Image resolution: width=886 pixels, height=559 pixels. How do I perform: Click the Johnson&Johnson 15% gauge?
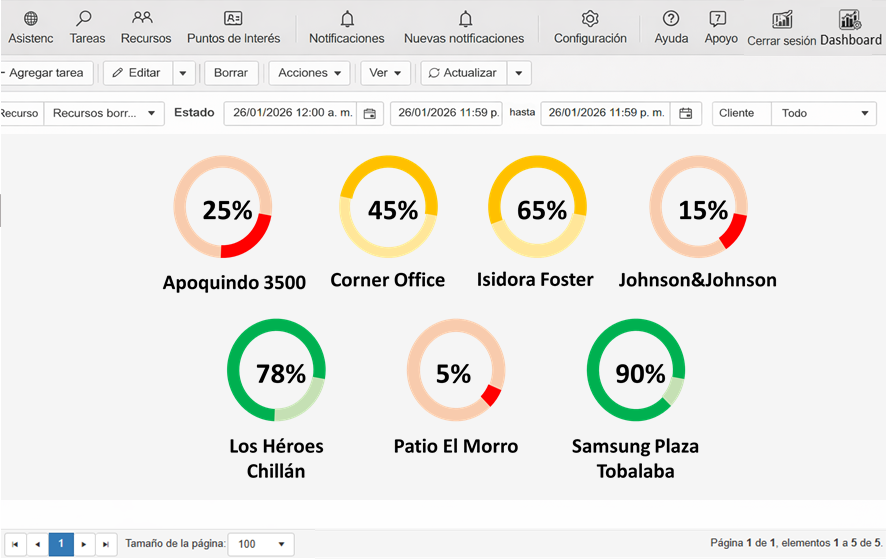tap(698, 207)
